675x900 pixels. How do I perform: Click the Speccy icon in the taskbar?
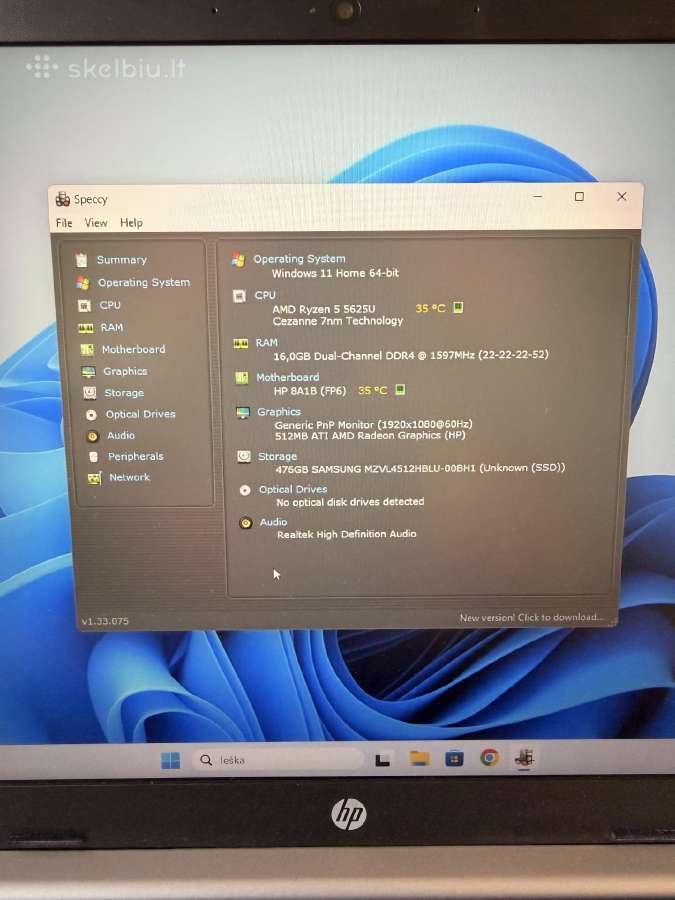tap(524, 758)
